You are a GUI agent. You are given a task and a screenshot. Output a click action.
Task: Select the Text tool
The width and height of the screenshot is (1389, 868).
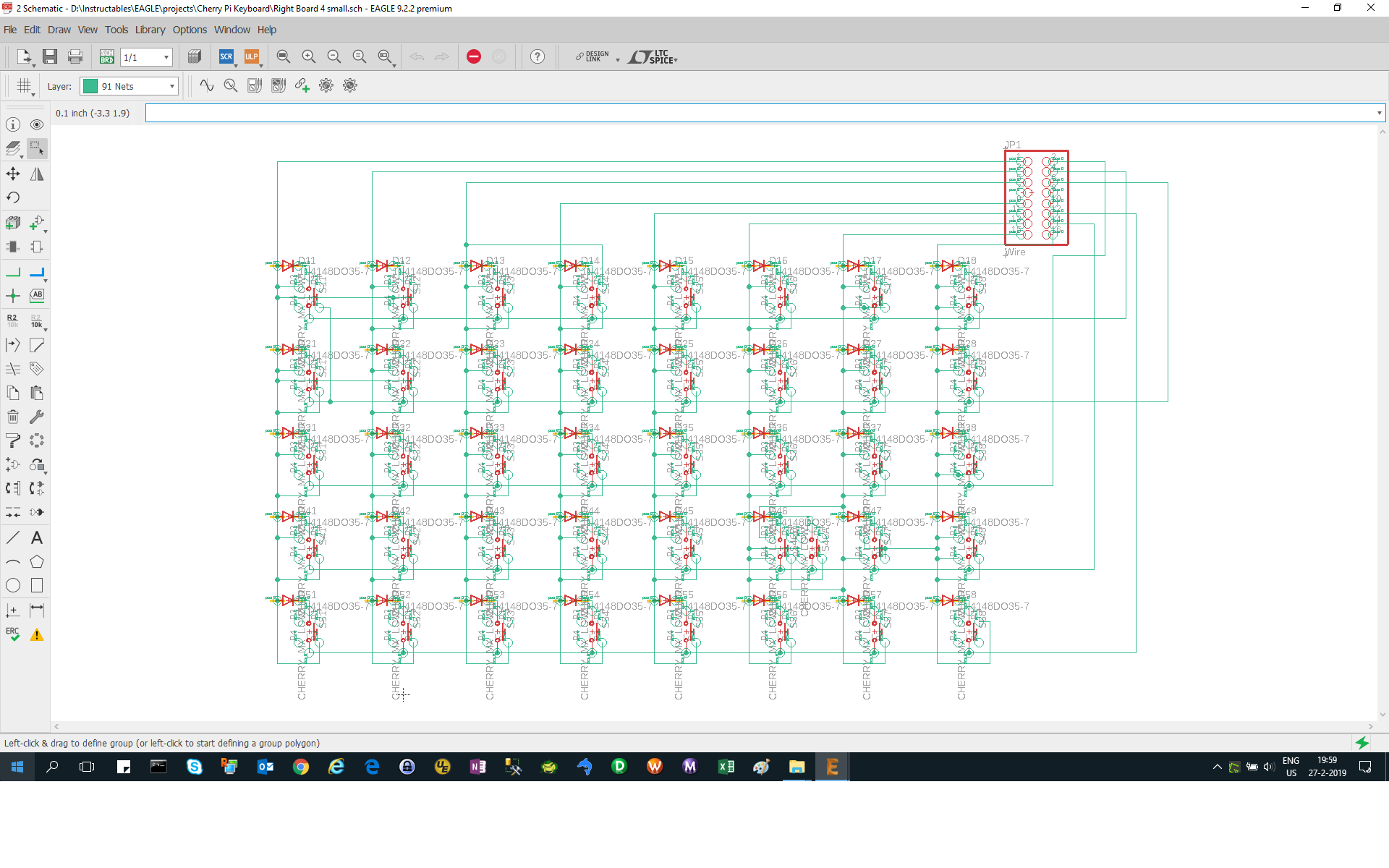point(37,538)
